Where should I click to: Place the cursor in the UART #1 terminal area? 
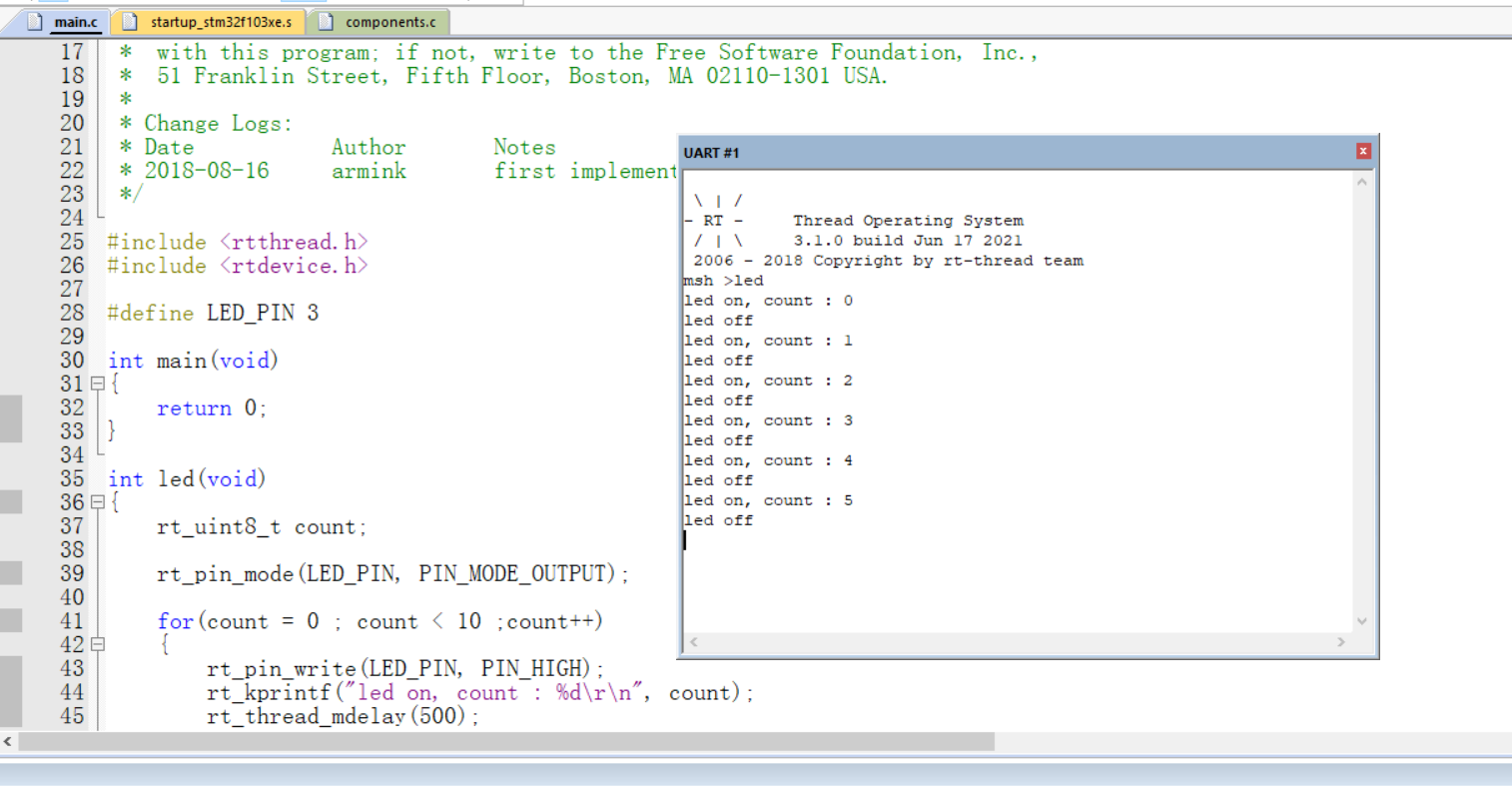point(999,399)
